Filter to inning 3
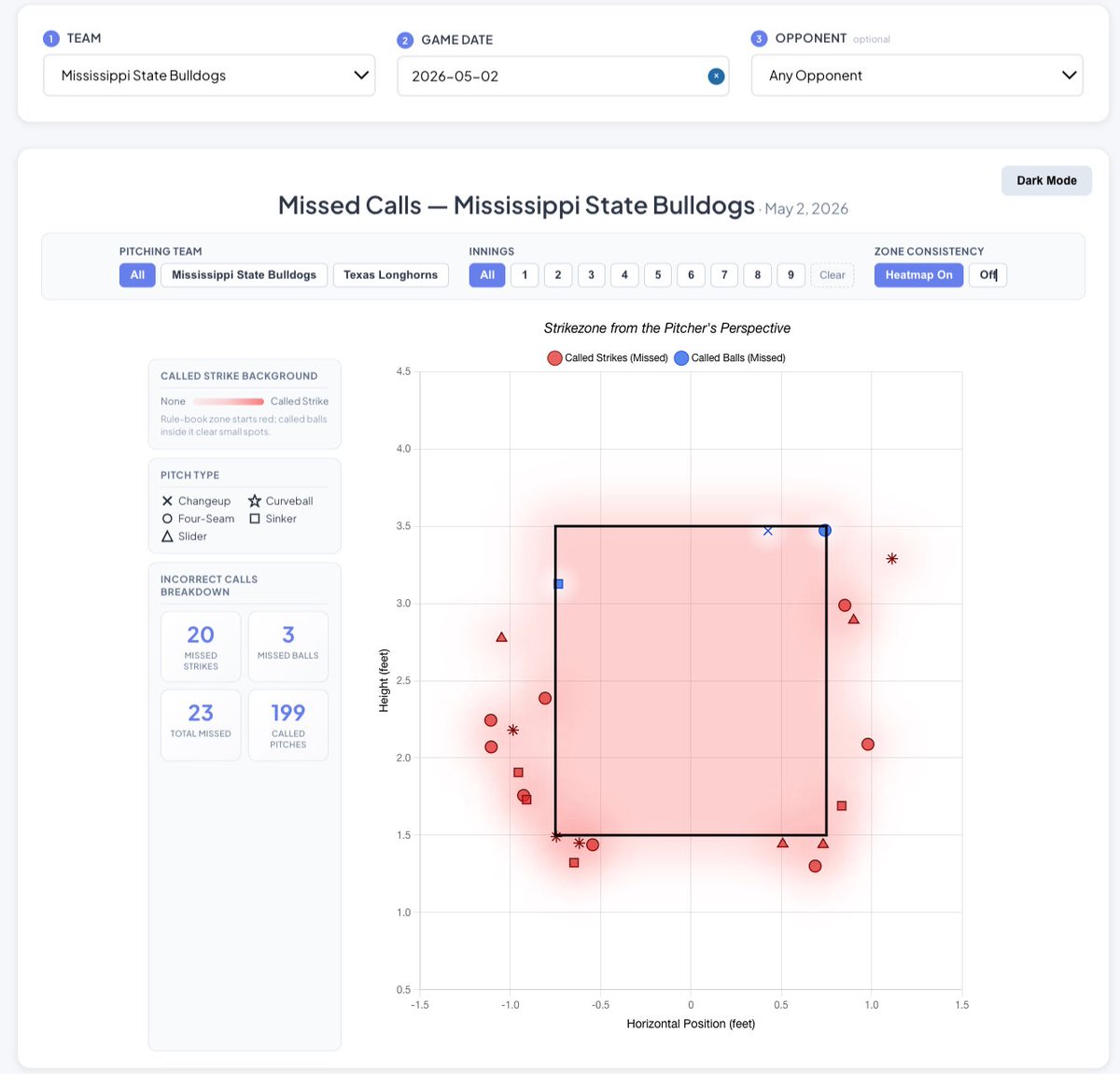 [591, 275]
